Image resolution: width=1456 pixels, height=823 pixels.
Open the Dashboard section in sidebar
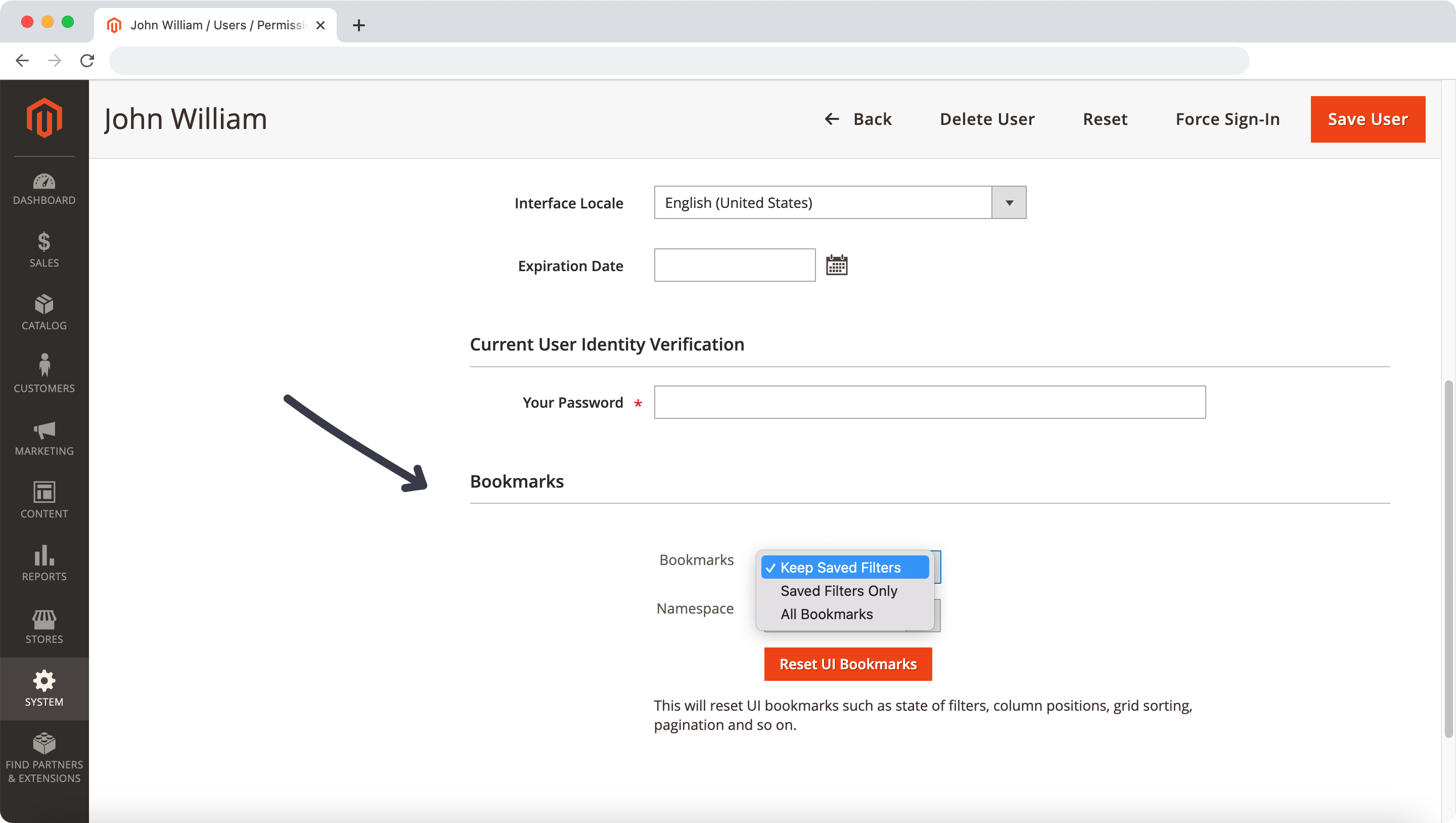point(44,189)
